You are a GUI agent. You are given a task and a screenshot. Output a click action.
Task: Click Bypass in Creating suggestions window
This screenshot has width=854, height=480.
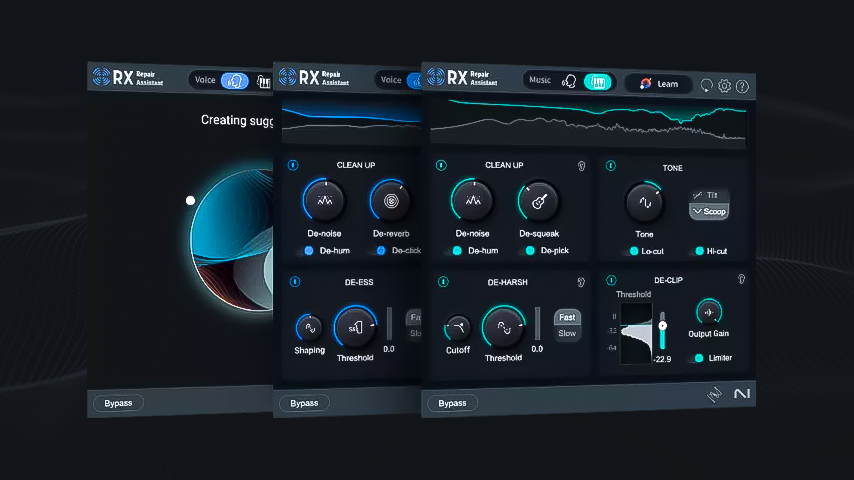(x=118, y=403)
